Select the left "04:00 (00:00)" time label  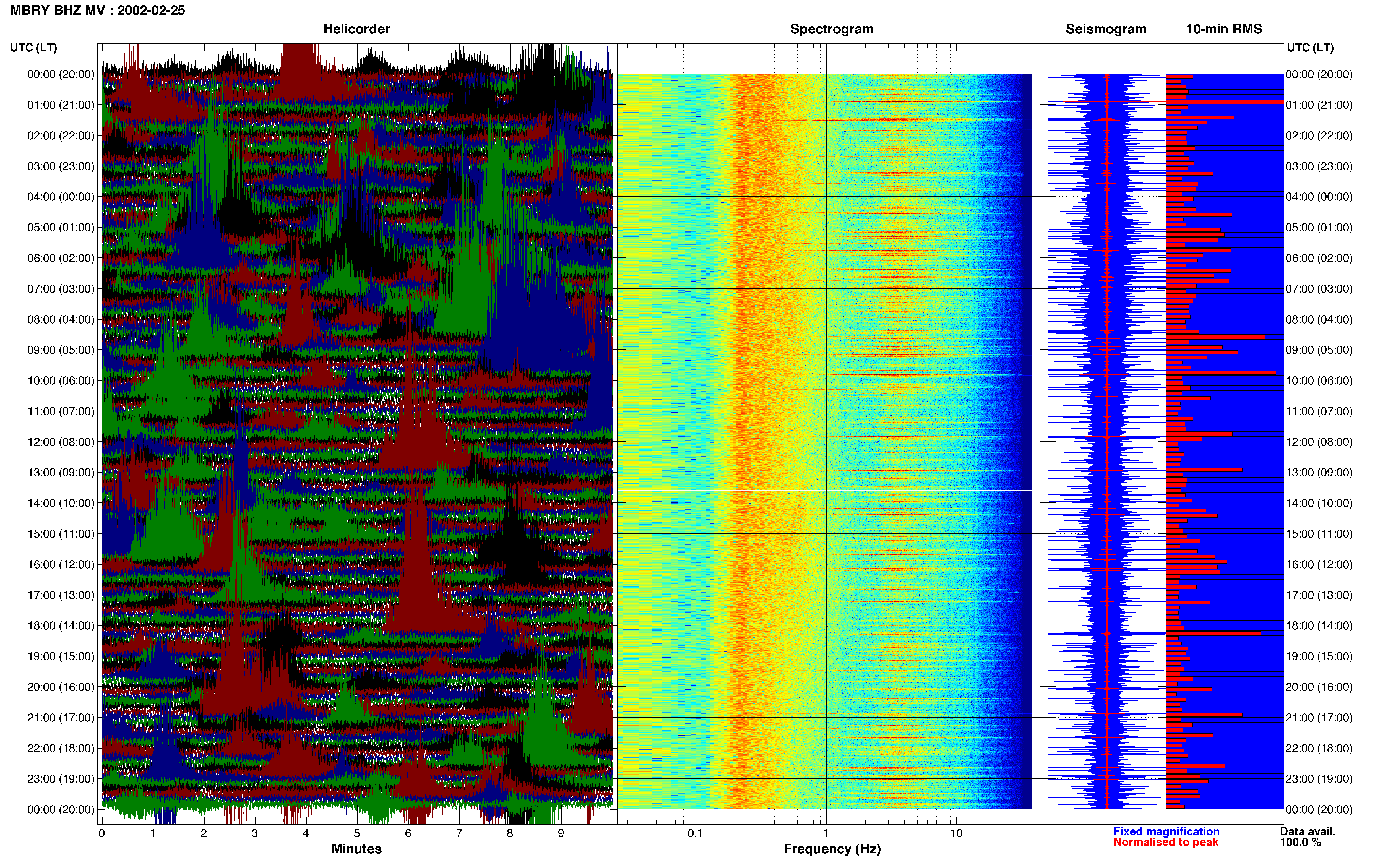tap(61, 197)
